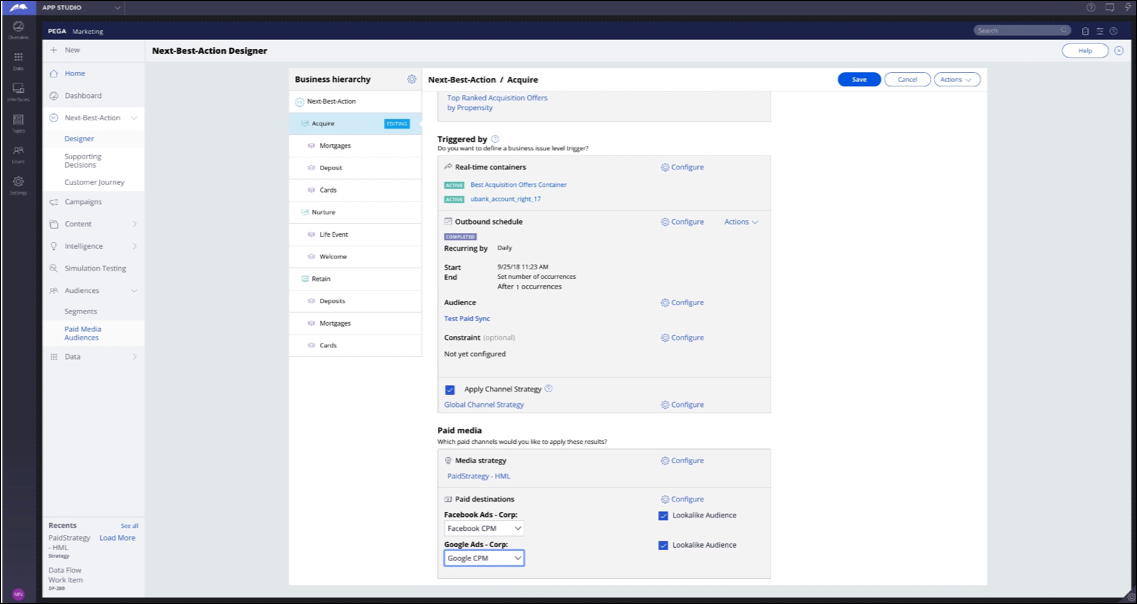Open Settings gear in left rail
Screen dimensions: 1137x604
18,183
